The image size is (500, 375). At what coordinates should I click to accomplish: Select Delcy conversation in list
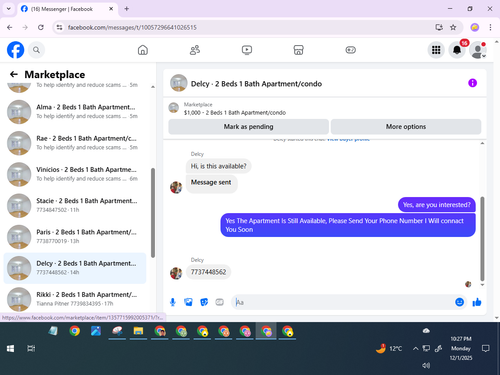point(75,268)
